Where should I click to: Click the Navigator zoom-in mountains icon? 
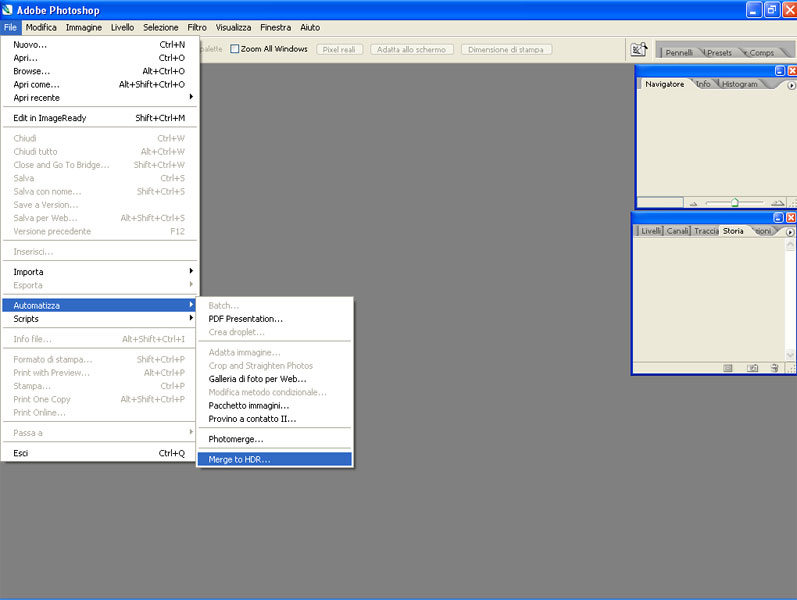(x=778, y=203)
